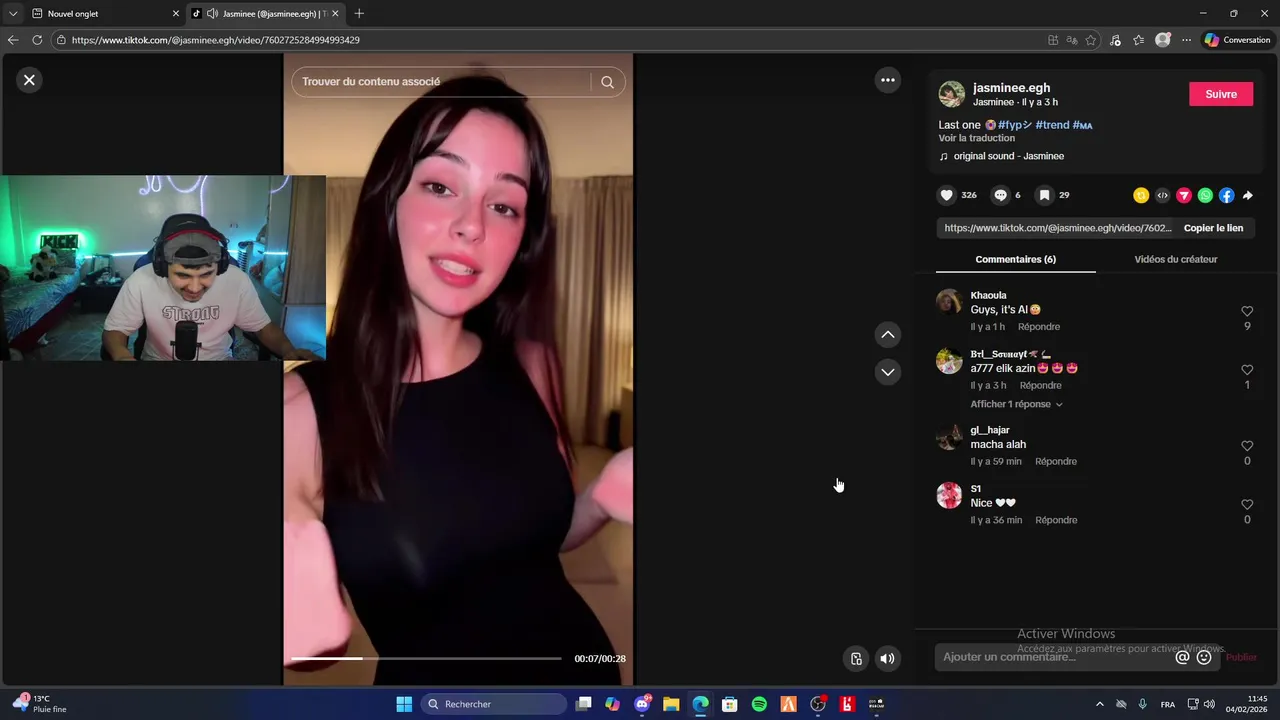1280x720 pixels.
Task: Select the Commentaires (6) tab
Action: click(x=1015, y=259)
